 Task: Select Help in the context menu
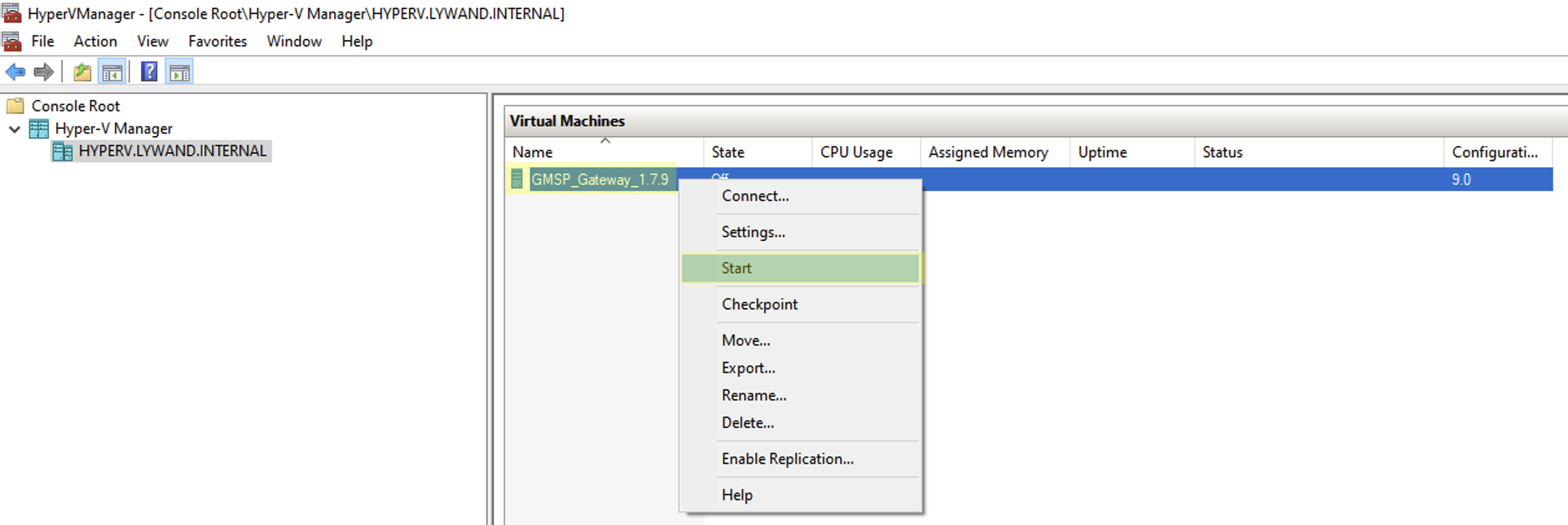click(801, 495)
